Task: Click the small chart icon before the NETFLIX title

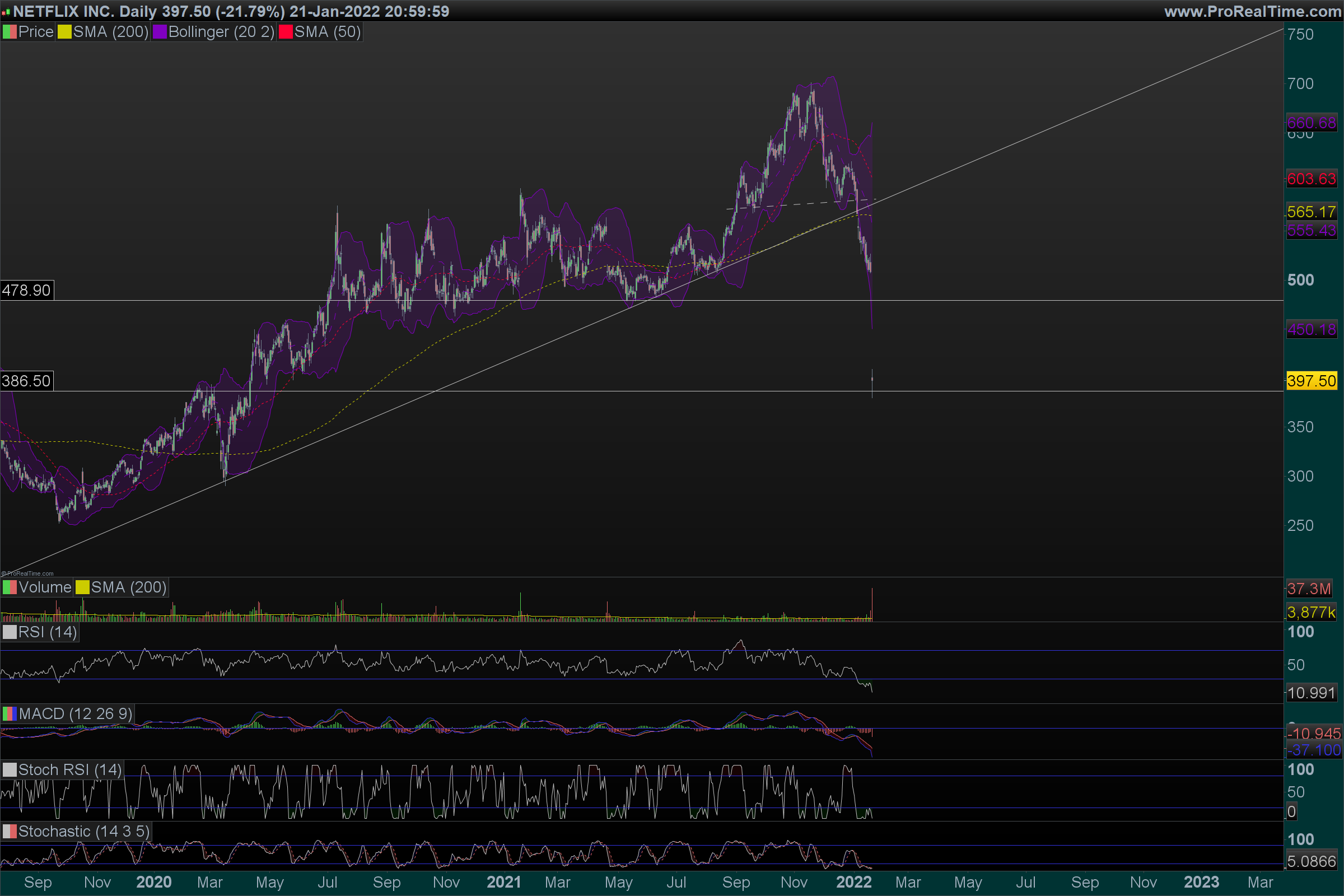Action: [x=6, y=12]
